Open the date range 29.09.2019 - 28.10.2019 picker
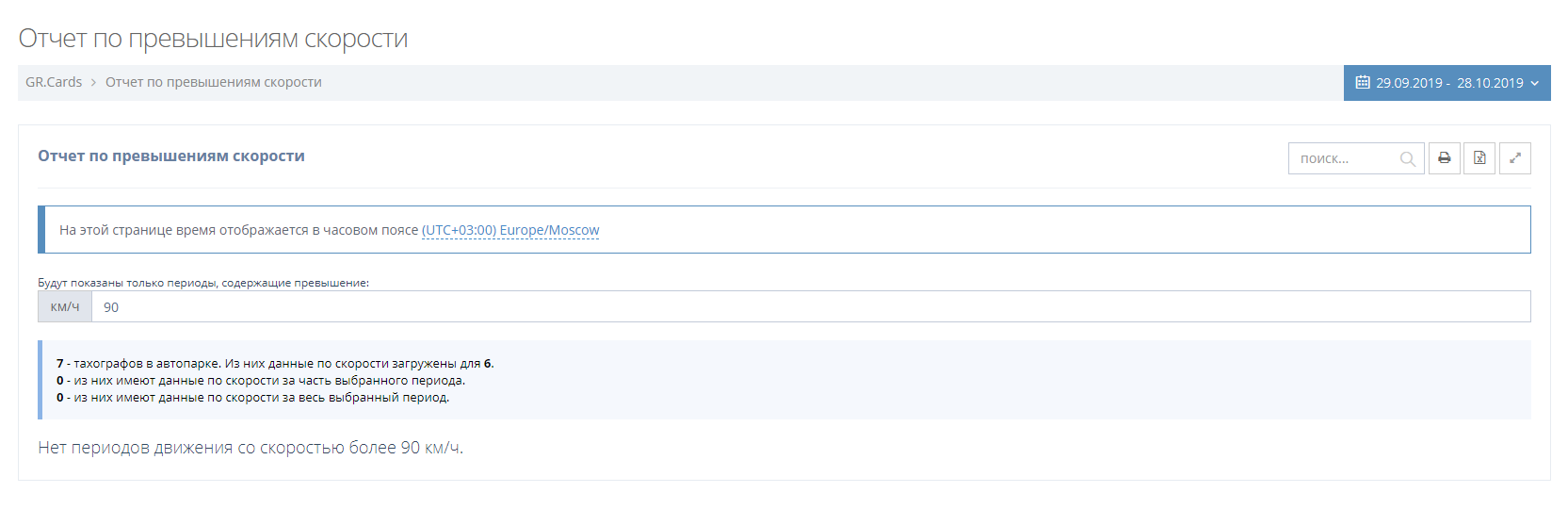Screen dimensions: 1568x509 [x=1448, y=83]
